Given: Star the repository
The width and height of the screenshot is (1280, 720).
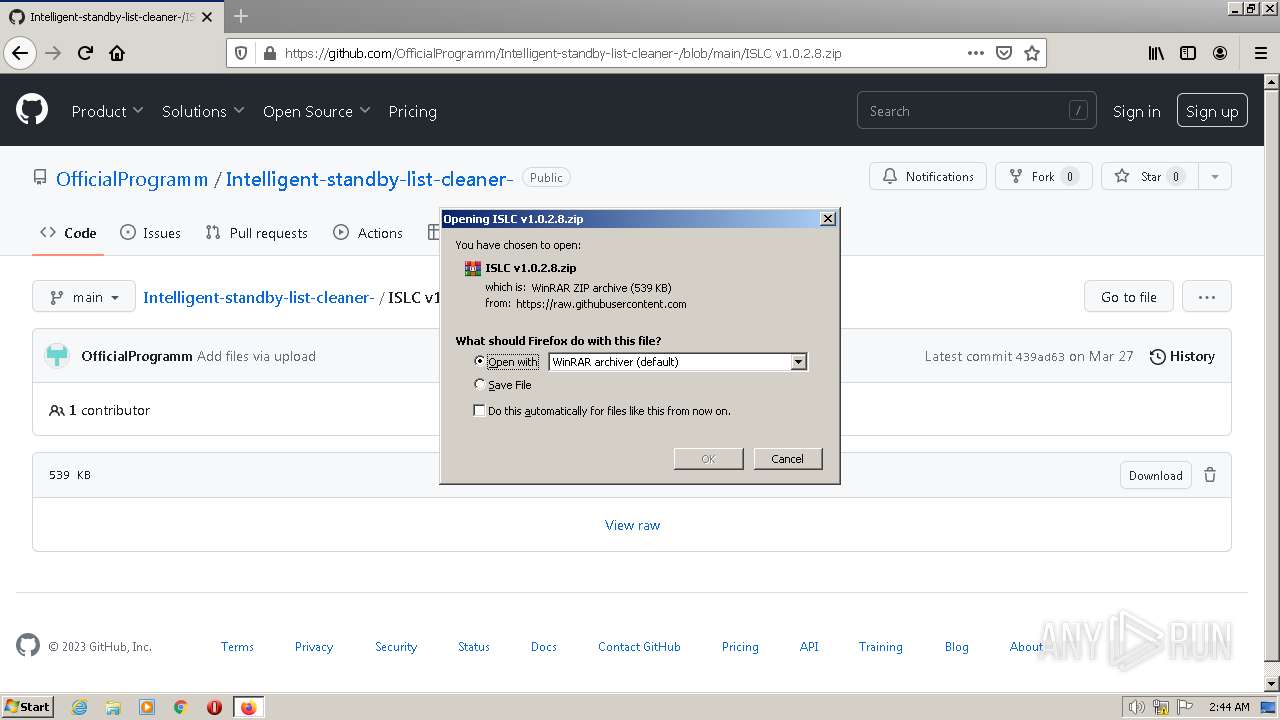Looking at the screenshot, I should coord(1150,177).
